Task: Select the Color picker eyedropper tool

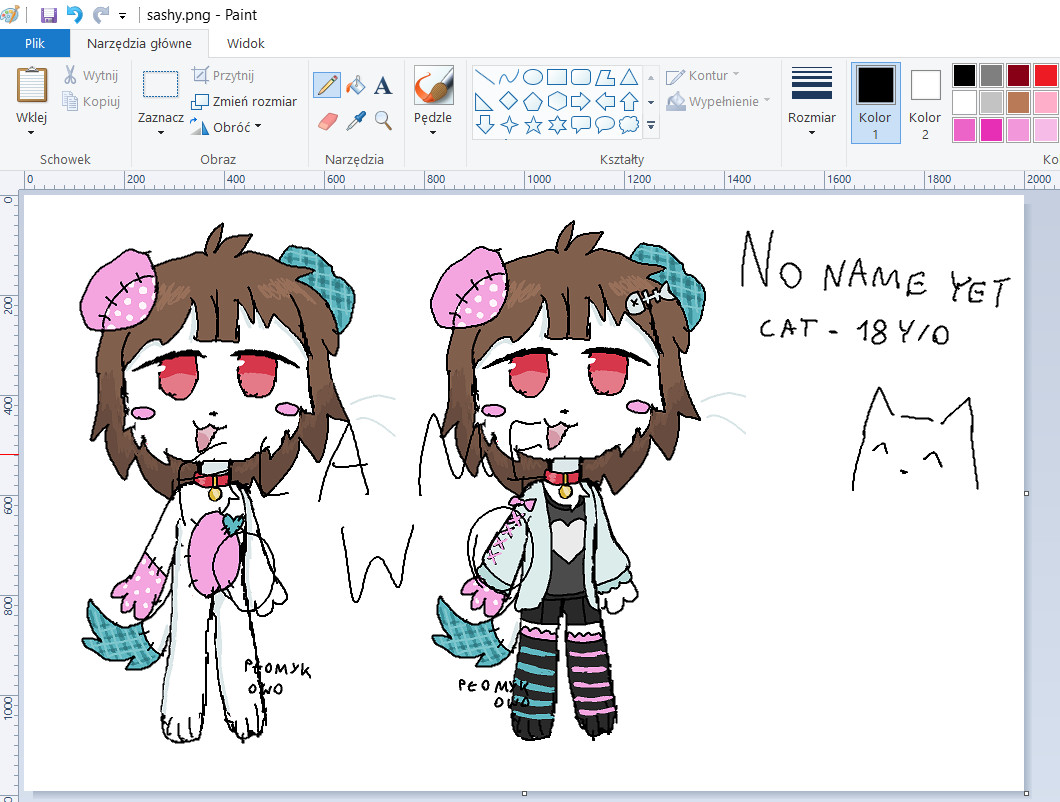Action: (355, 121)
